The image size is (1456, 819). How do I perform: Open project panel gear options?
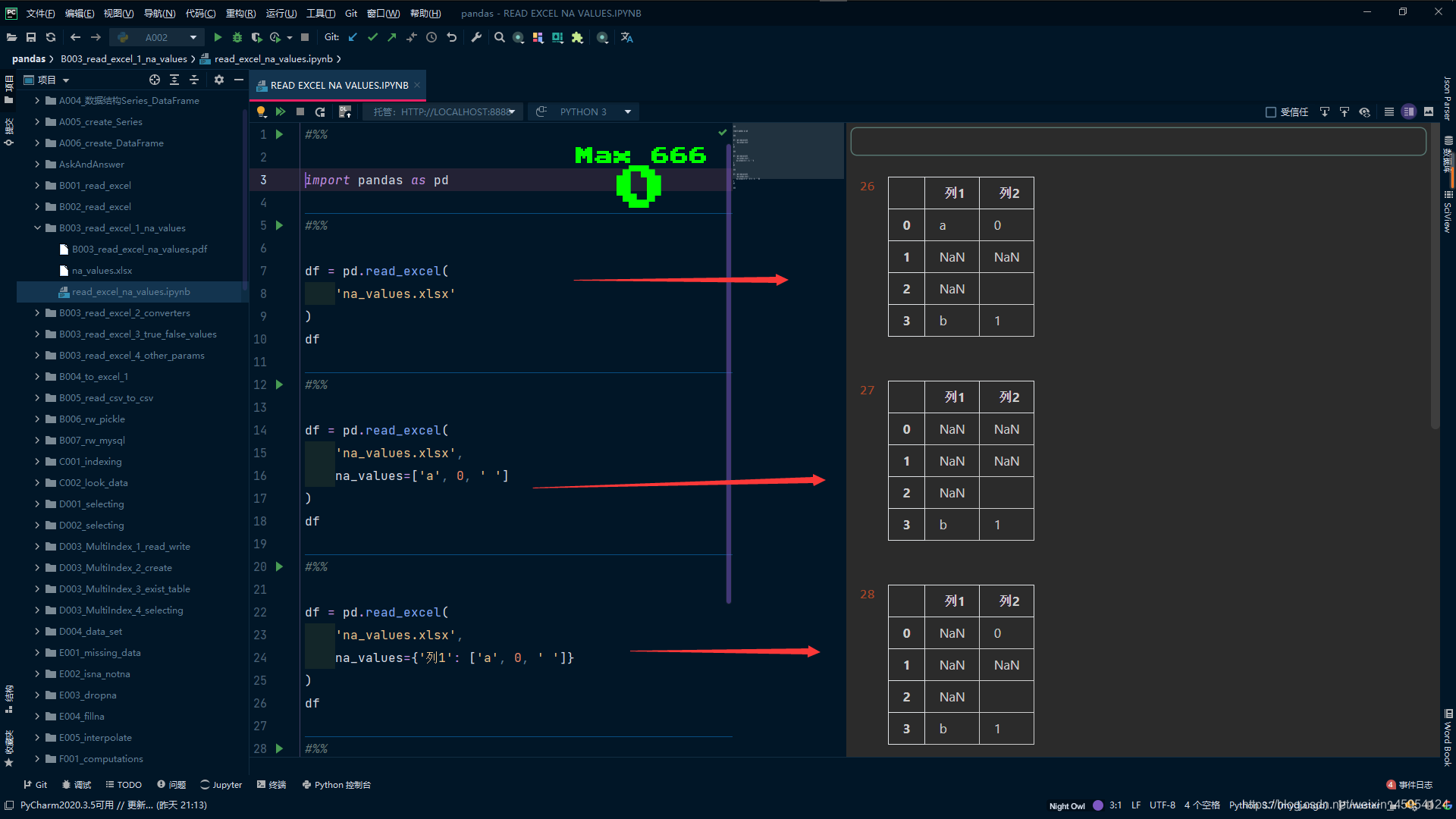coord(219,80)
